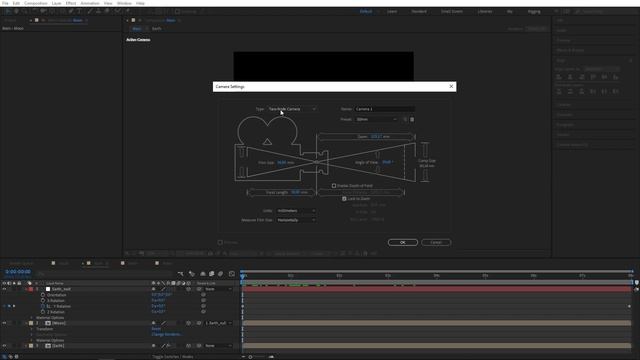Hide the Moon layer eye
Screen dimensions: 640x360
pos(4,323)
